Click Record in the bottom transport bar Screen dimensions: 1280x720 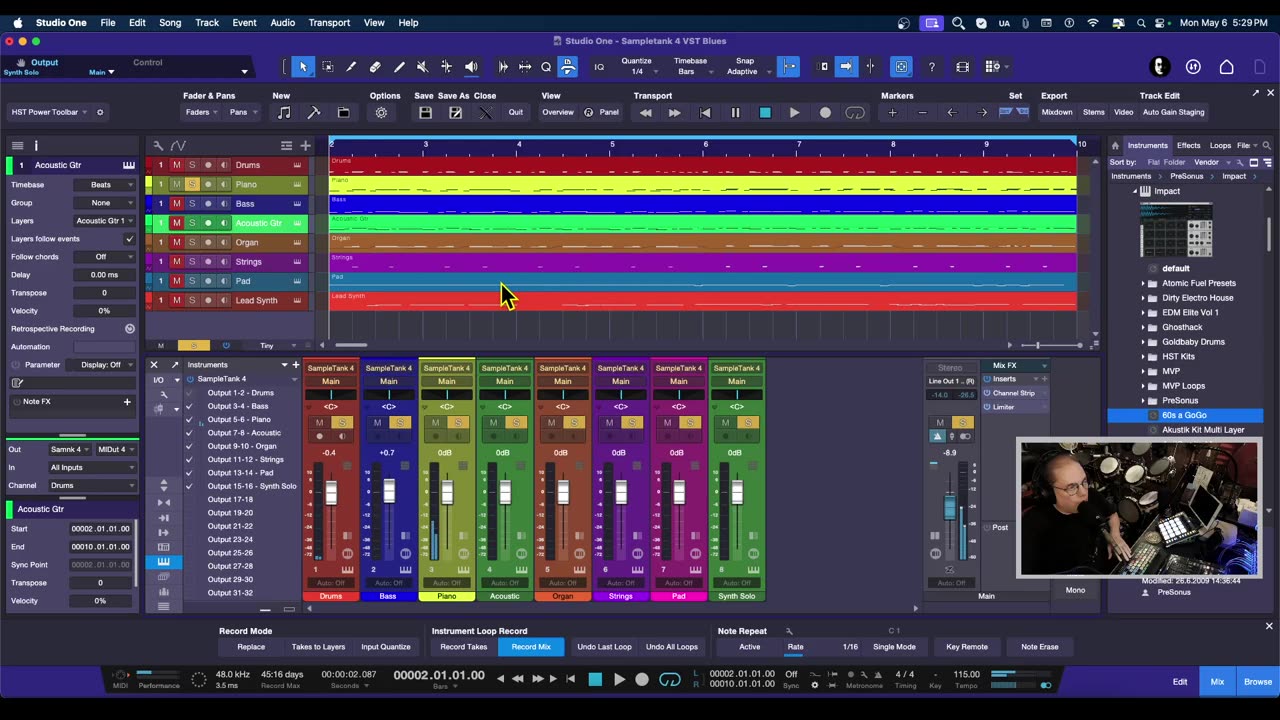pyautogui.click(x=642, y=679)
